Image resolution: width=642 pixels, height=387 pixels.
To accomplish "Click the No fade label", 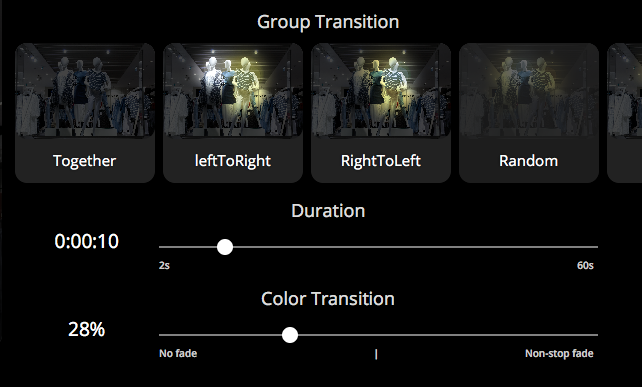I will 178,353.
